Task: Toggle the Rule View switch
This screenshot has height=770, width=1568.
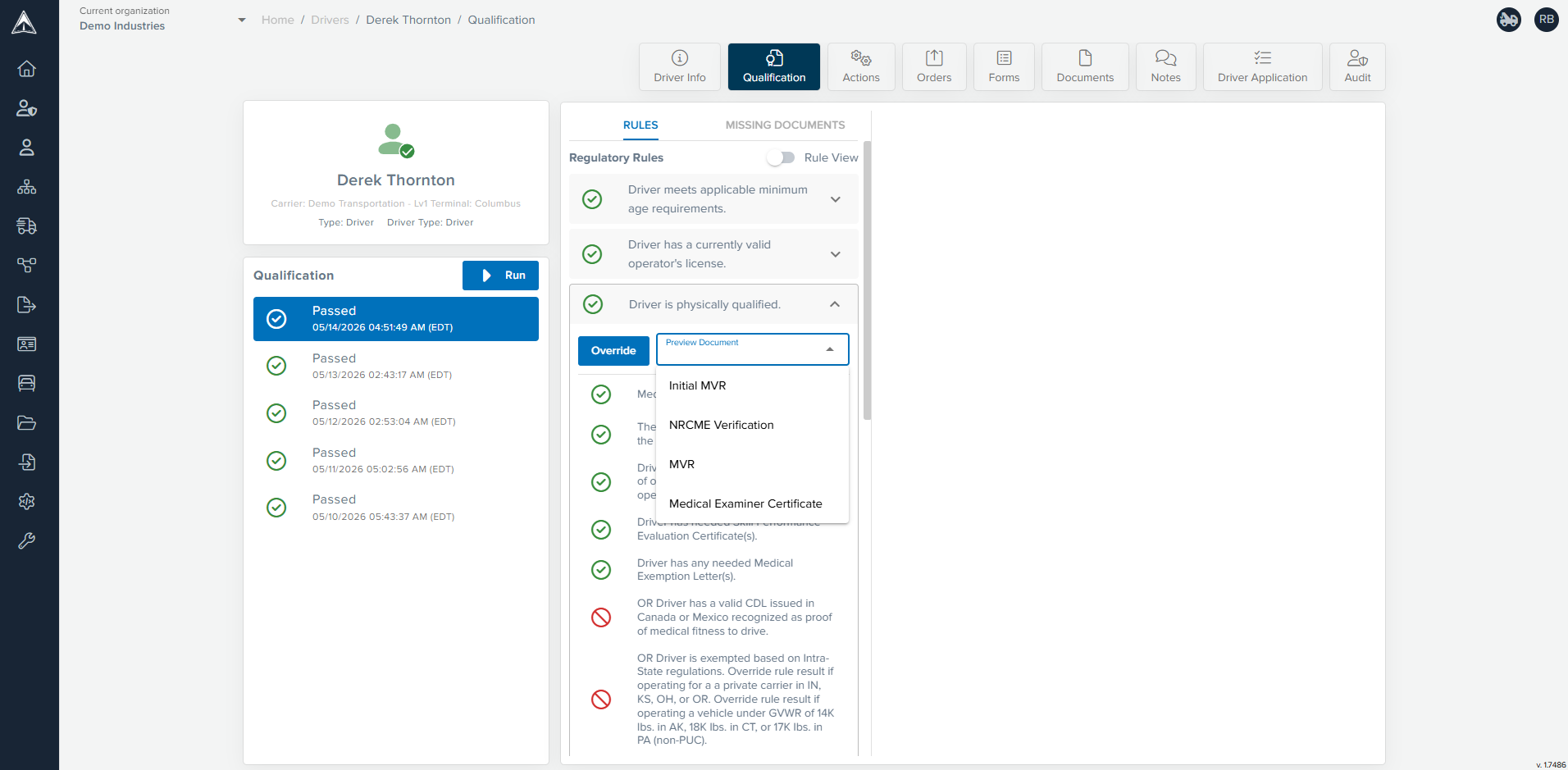Action: click(x=781, y=157)
